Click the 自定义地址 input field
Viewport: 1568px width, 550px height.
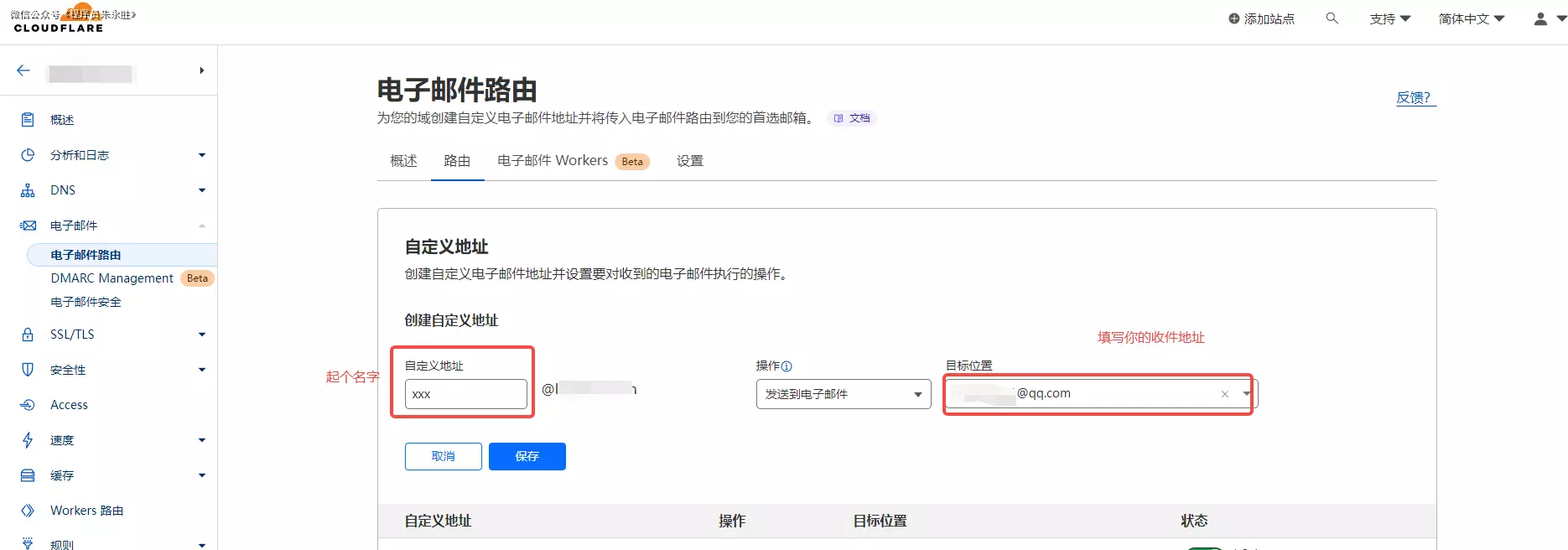point(465,394)
